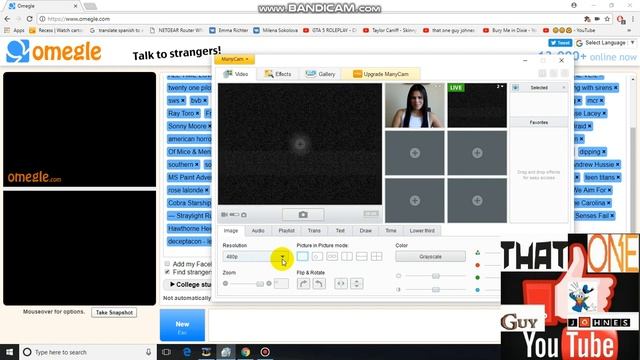Click the zoom-in icon beside Zoom slider
640x360 pixels.
coord(269,283)
